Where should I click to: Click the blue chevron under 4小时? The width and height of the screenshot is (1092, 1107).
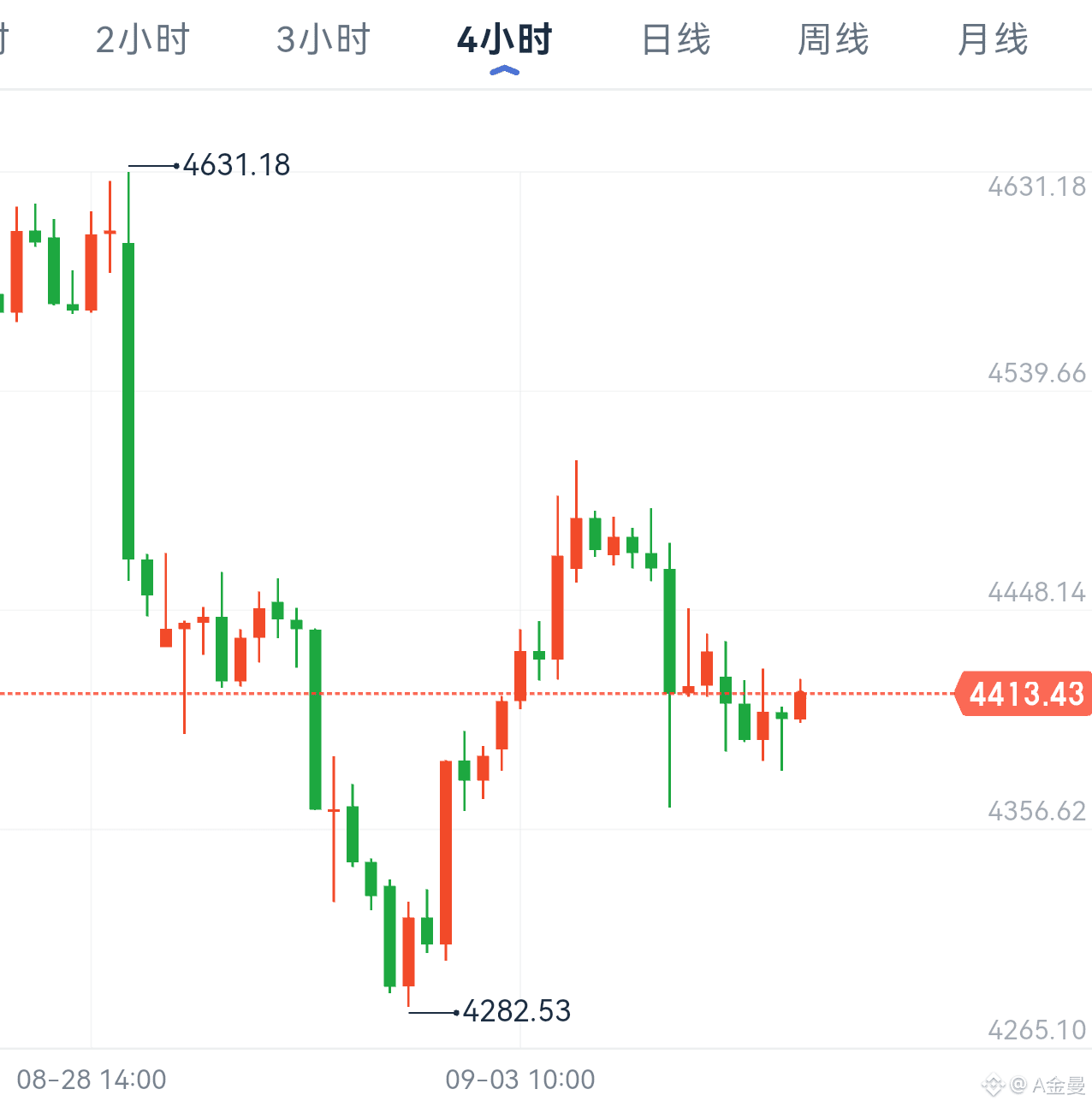[505, 71]
